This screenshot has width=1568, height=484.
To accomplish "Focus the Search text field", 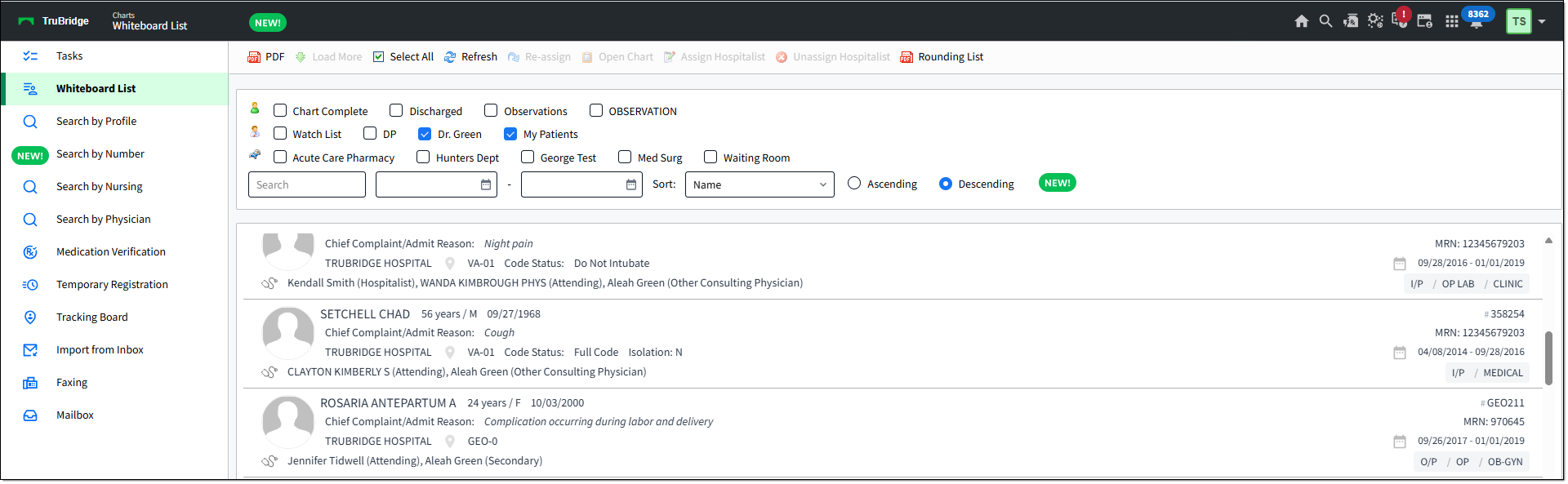I will pos(307,184).
